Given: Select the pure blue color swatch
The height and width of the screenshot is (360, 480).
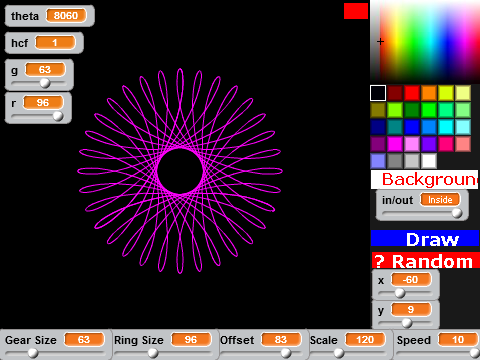Looking at the screenshot, I should (x=412, y=127).
